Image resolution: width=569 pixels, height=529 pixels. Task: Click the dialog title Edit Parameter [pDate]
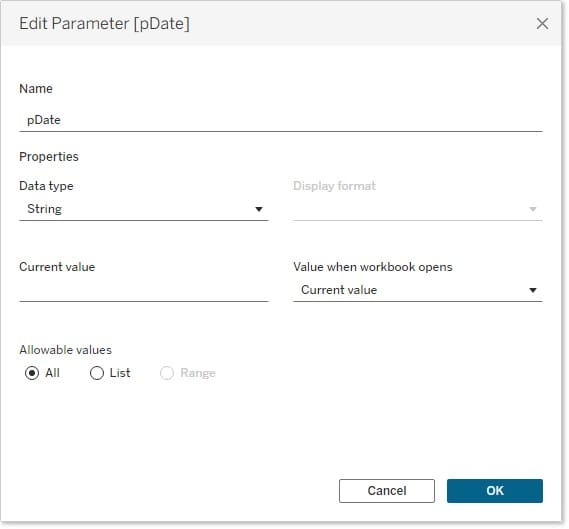(105, 24)
